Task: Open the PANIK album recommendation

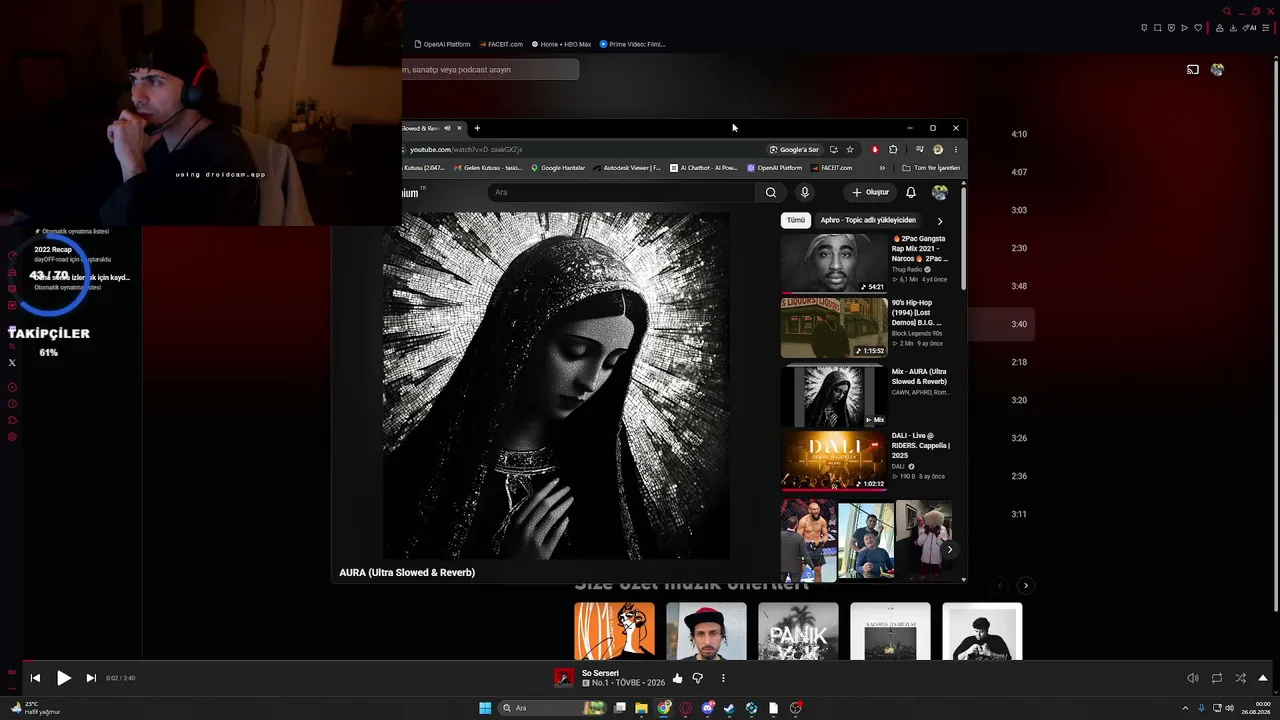Action: 798,631
